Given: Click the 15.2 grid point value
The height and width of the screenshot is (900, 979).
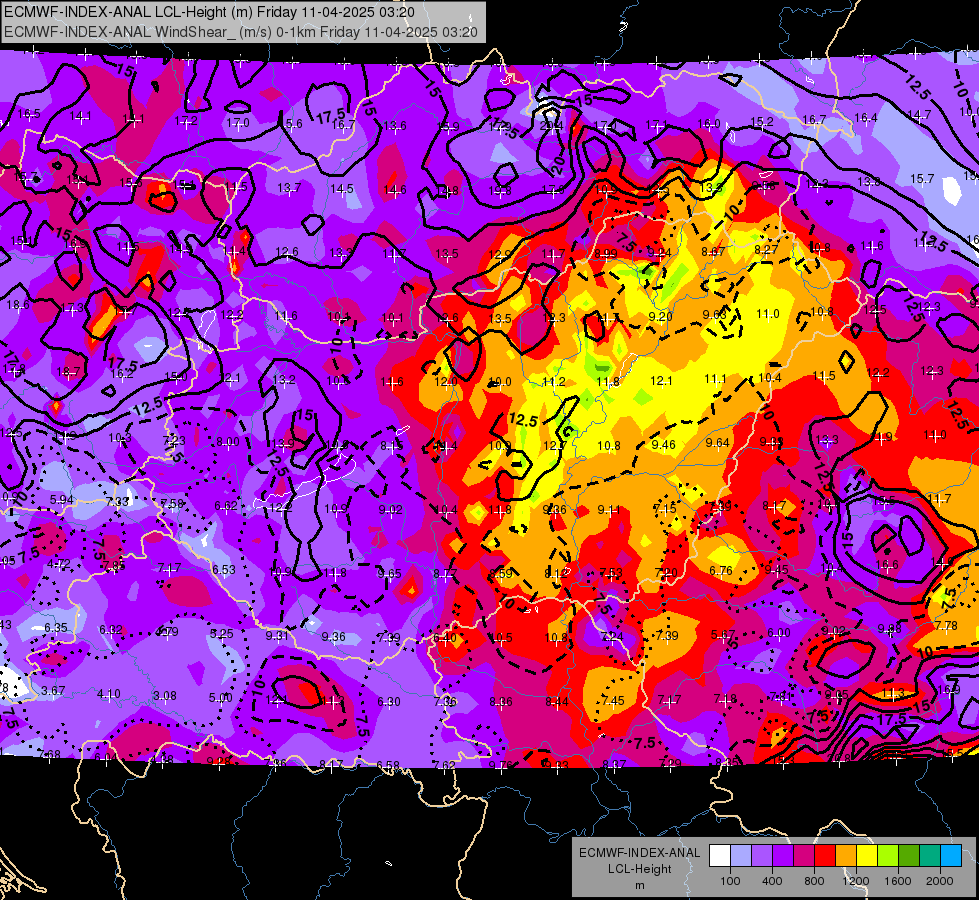Looking at the screenshot, I should pyautogui.click(x=762, y=122).
